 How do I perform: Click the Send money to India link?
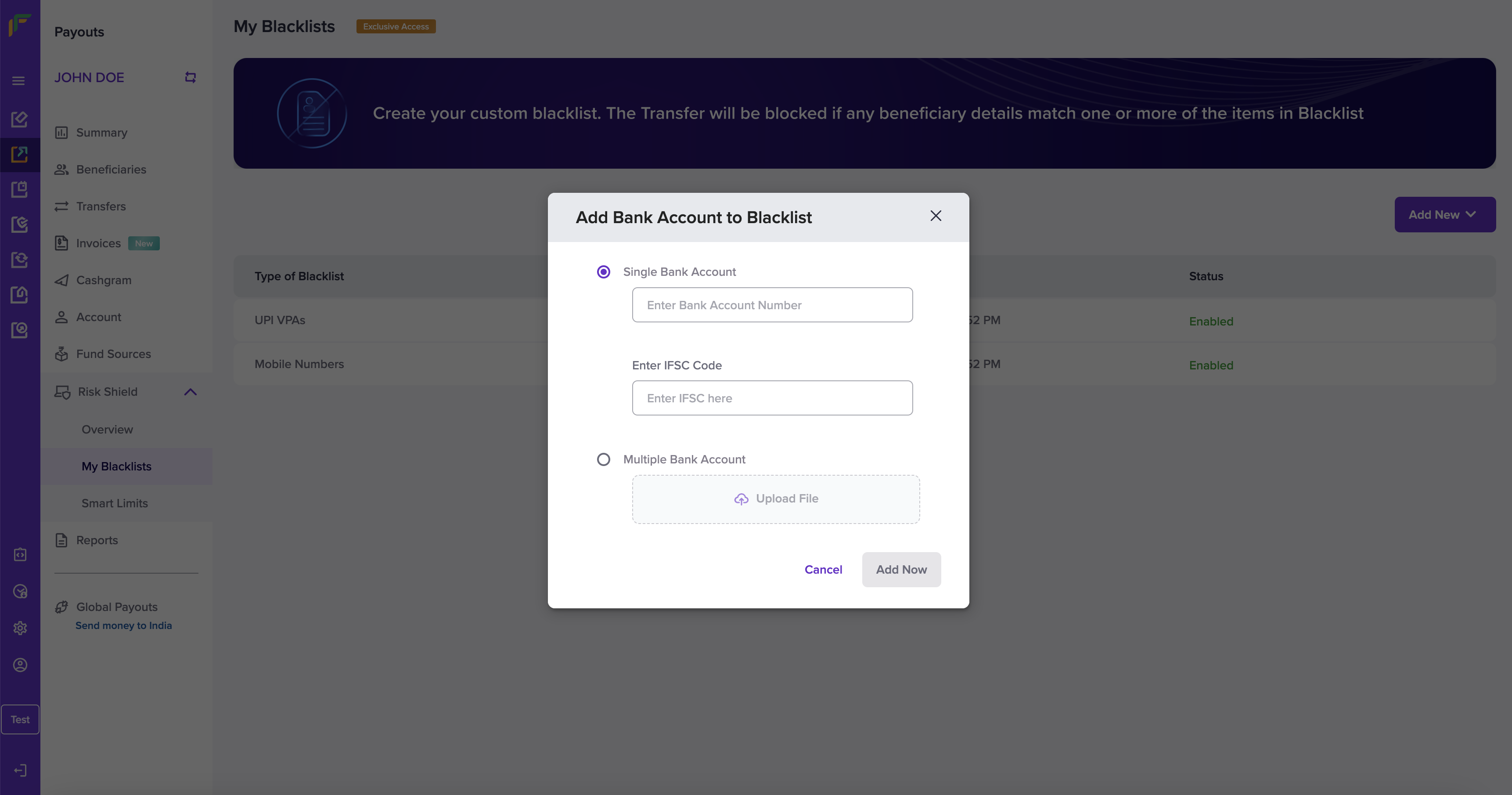(x=123, y=626)
